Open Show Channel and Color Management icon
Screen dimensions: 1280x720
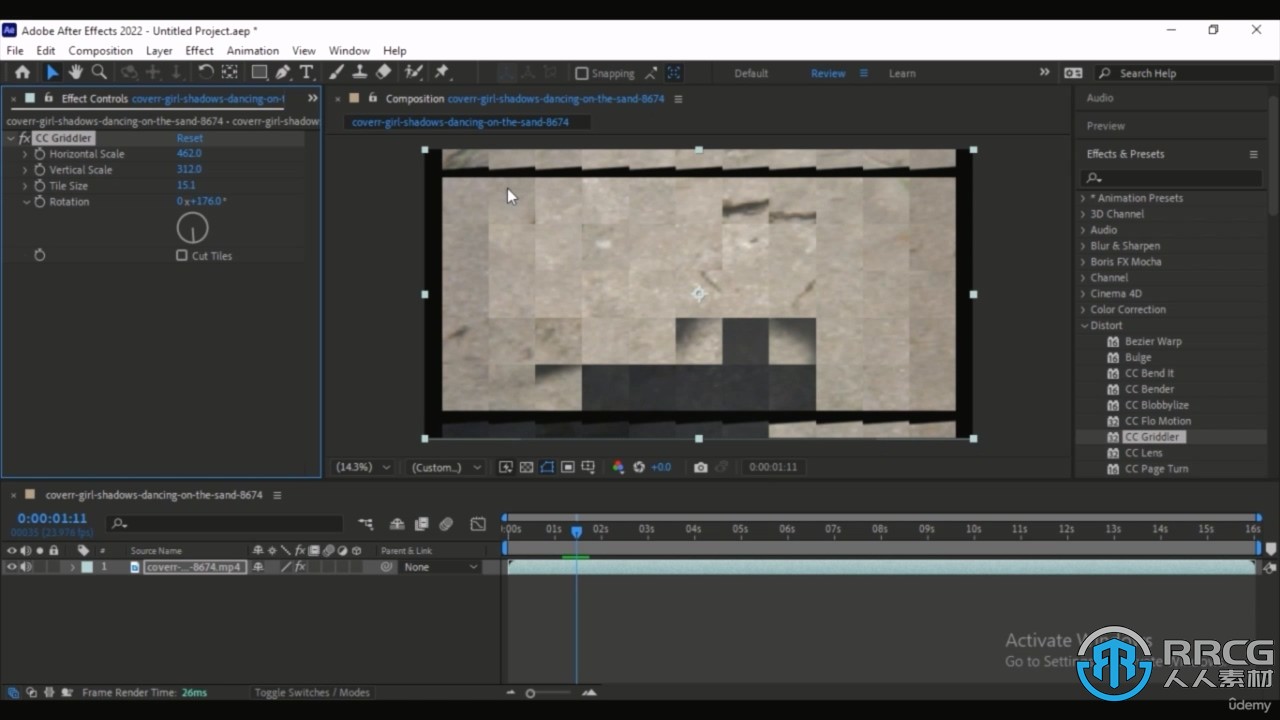coord(618,467)
